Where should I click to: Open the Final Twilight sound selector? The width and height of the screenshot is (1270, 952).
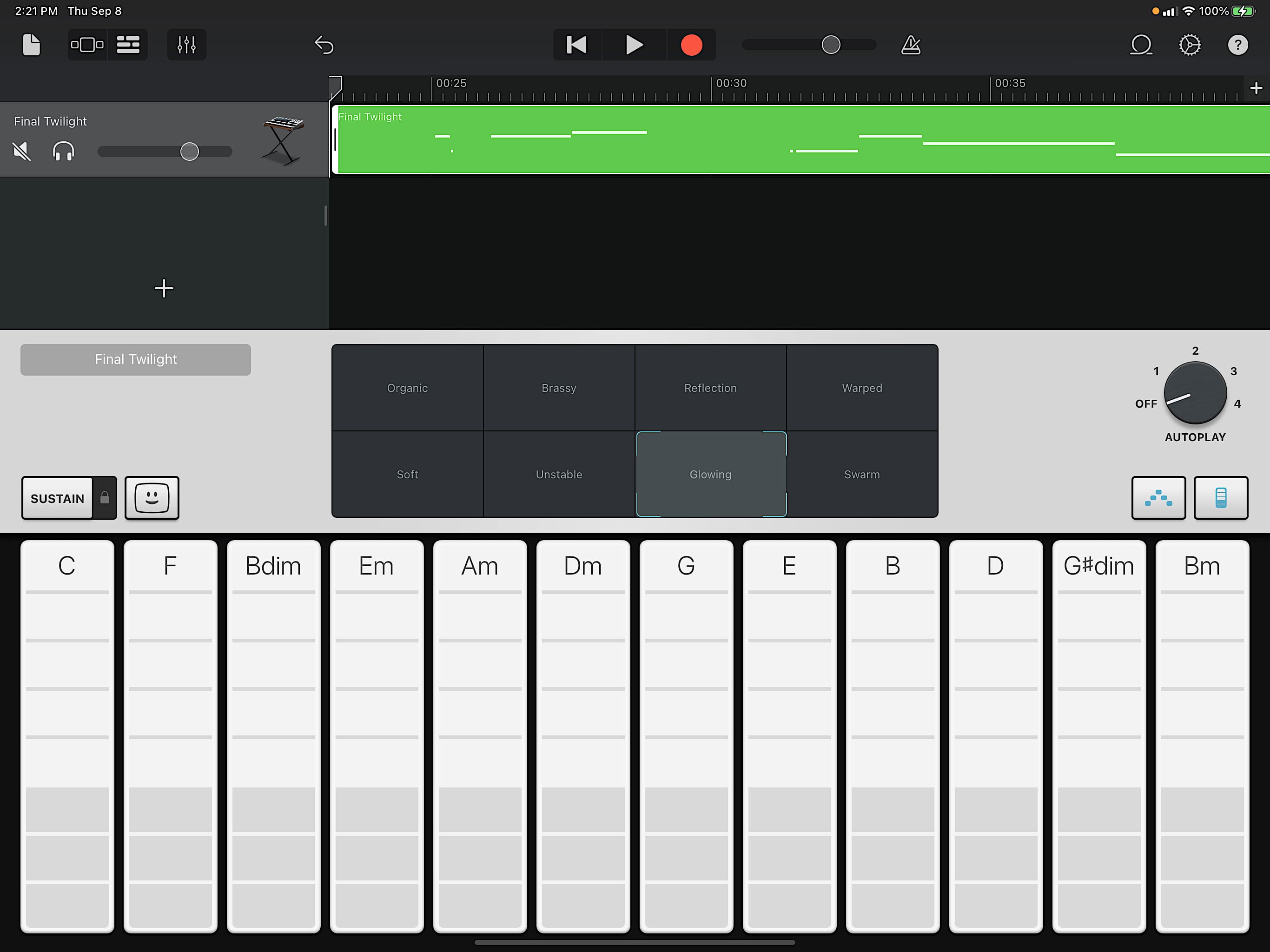135,359
